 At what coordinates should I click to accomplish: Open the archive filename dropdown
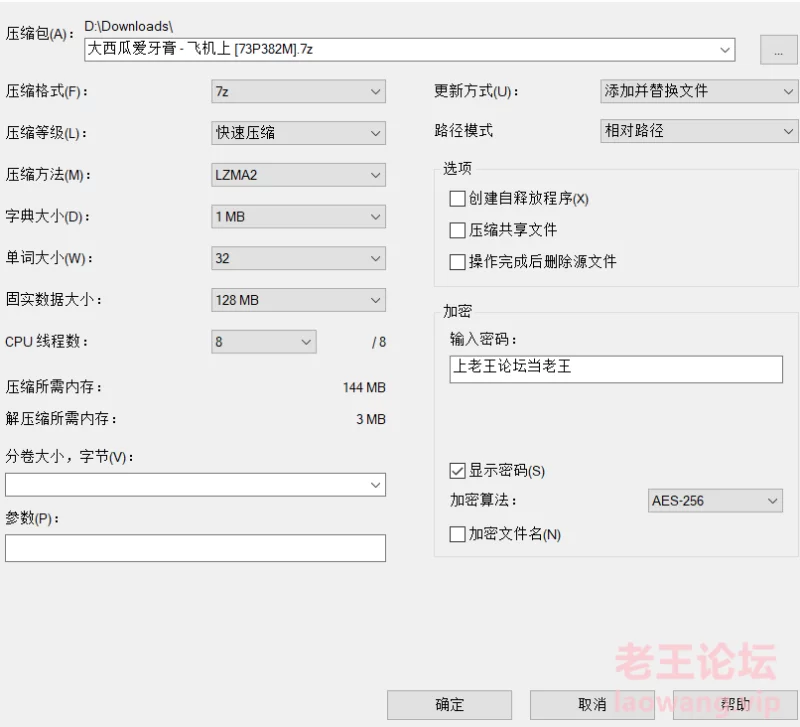pos(724,48)
